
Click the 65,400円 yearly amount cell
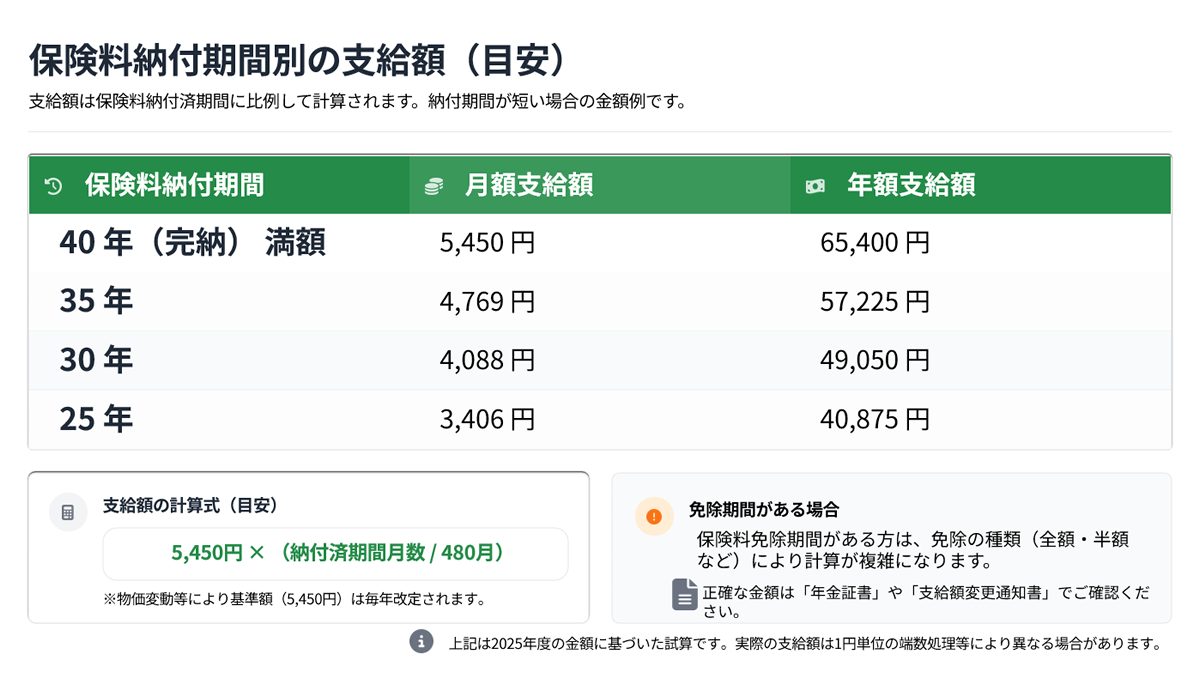point(875,243)
